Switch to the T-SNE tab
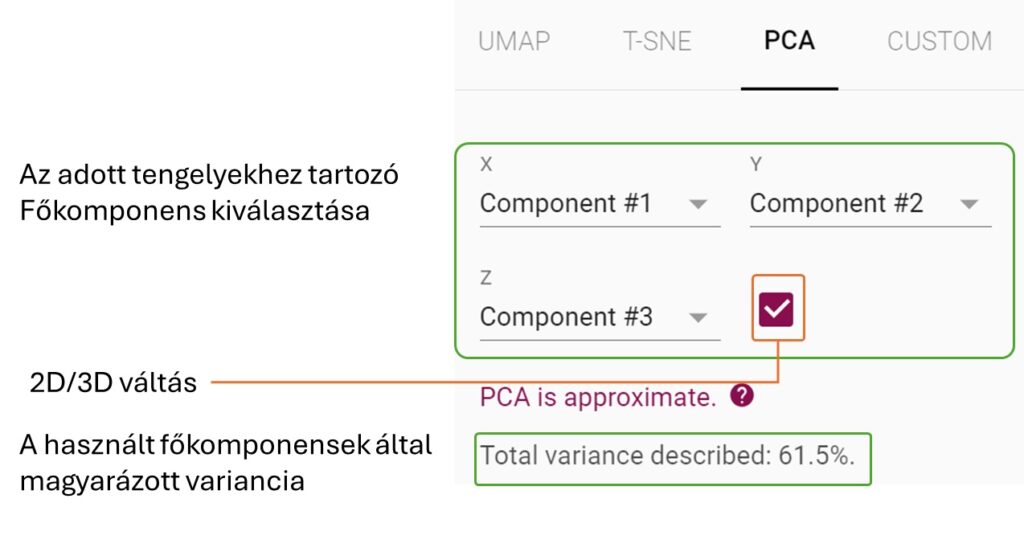The height and width of the screenshot is (560, 1024). 657,41
